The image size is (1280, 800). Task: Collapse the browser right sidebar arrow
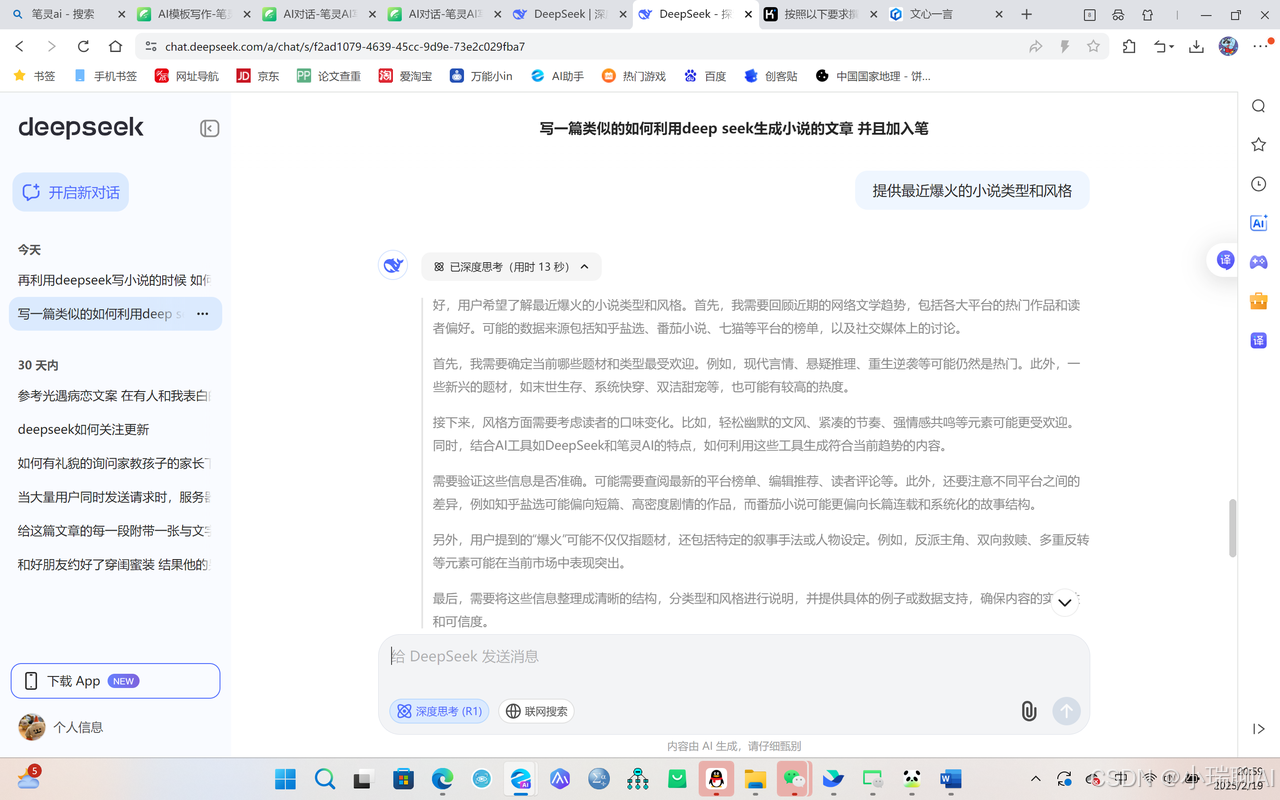coord(1259,729)
